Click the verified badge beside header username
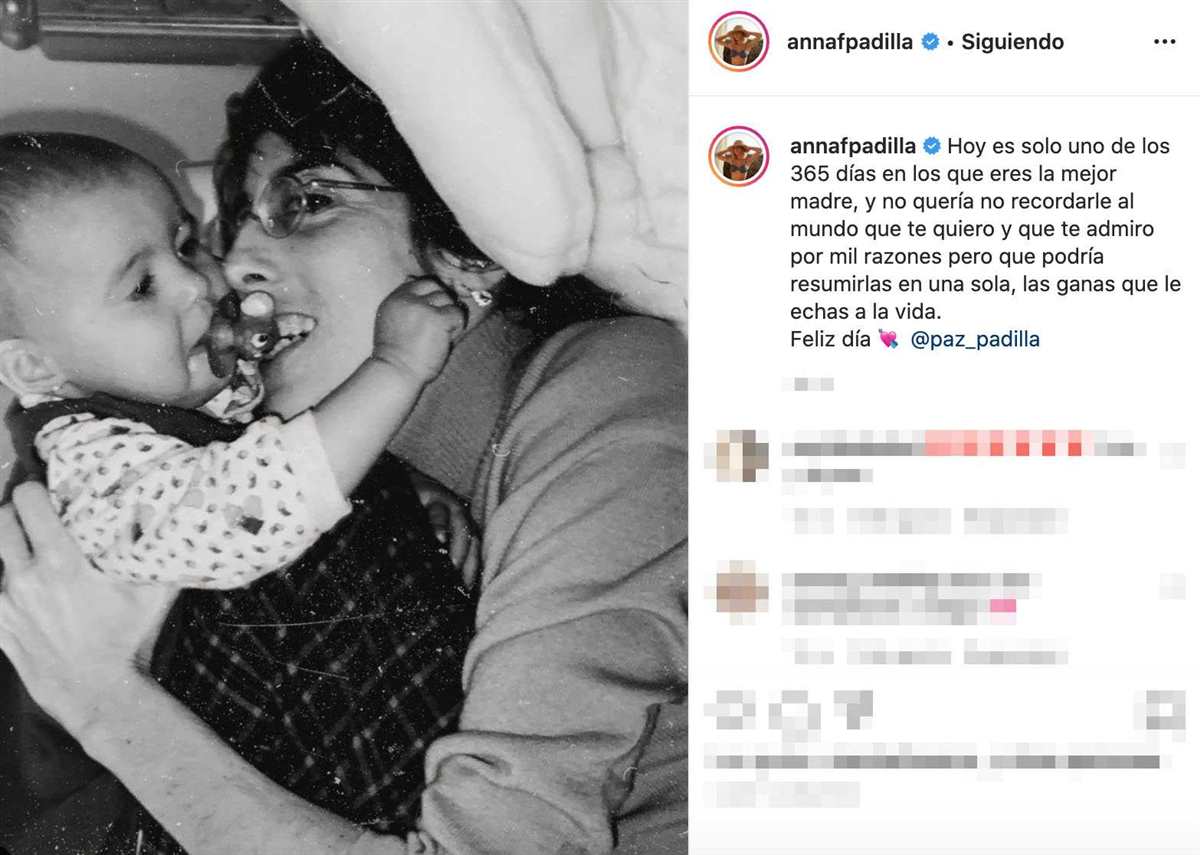The height and width of the screenshot is (855, 1200). (930, 42)
